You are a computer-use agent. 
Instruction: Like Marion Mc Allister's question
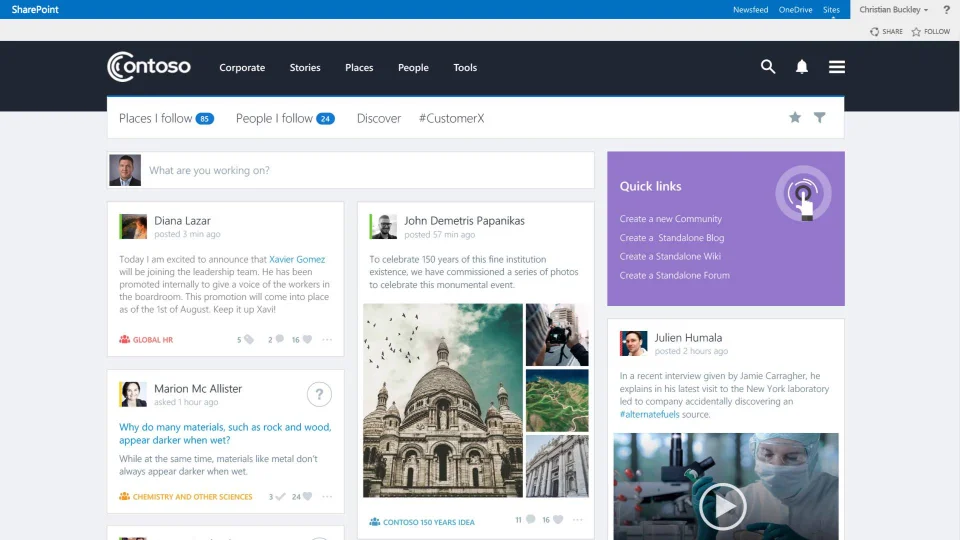pos(307,497)
